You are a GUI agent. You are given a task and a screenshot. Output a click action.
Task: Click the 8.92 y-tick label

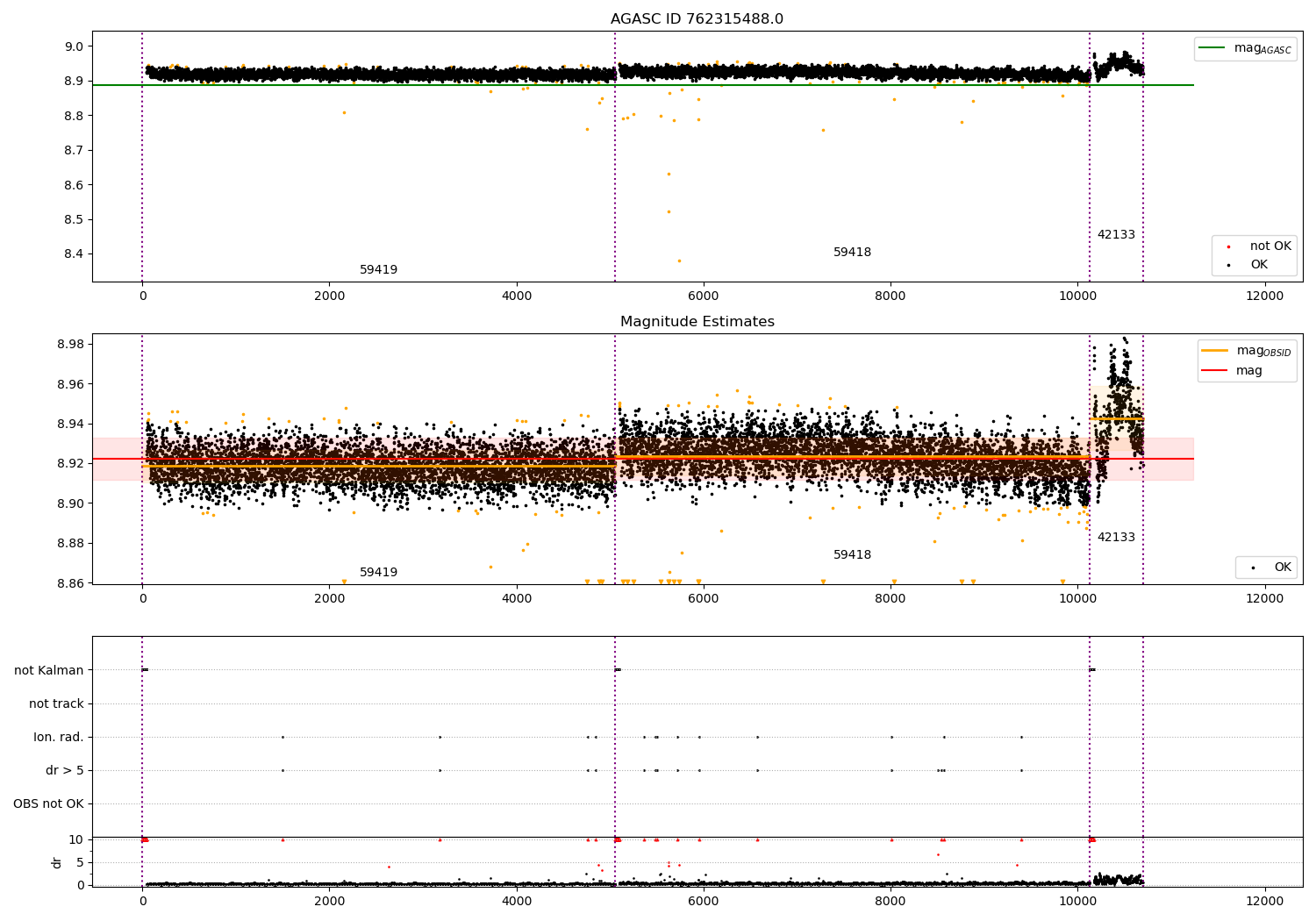tap(70, 464)
